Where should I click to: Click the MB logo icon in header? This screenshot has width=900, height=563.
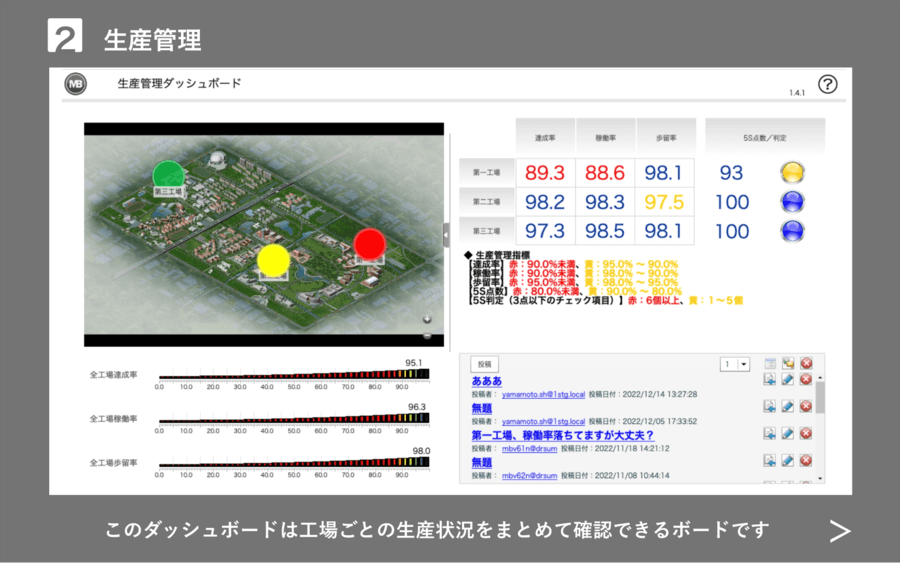tap(75, 85)
